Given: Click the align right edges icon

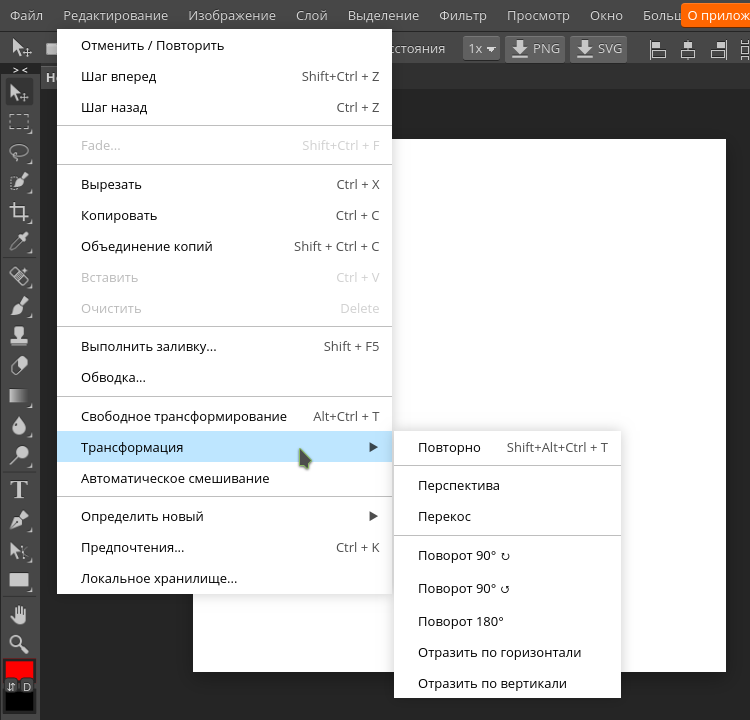Looking at the screenshot, I should 718,49.
